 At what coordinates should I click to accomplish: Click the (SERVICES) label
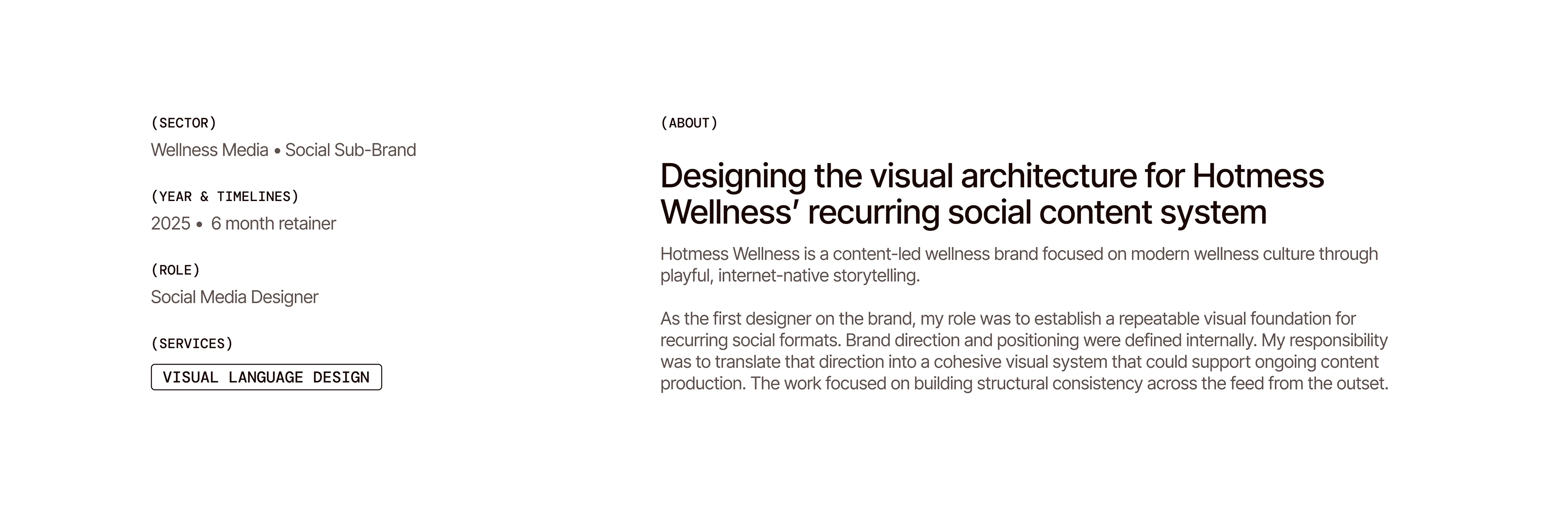pyautogui.click(x=192, y=344)
